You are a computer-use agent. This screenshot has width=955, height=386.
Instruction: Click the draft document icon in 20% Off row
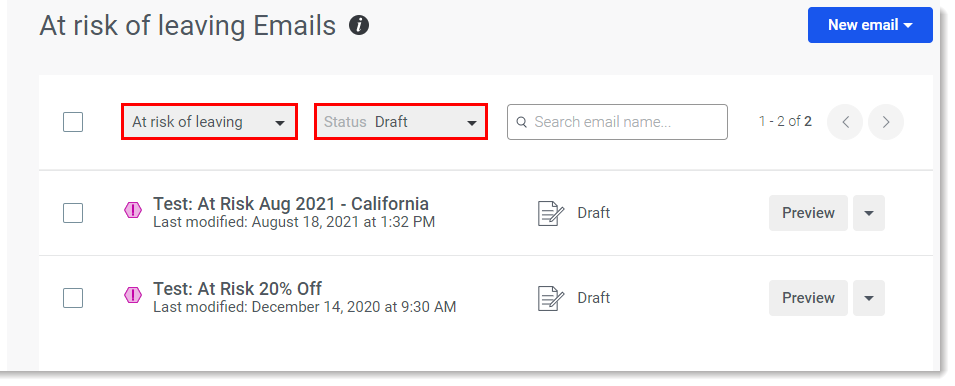coord(551,298)
